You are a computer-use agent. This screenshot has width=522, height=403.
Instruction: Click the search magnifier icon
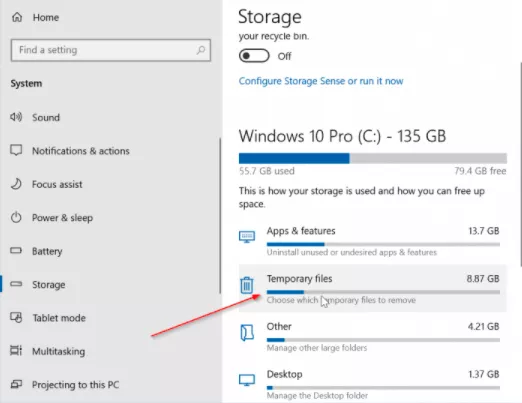pyautogui.click(x=201, y=50)
